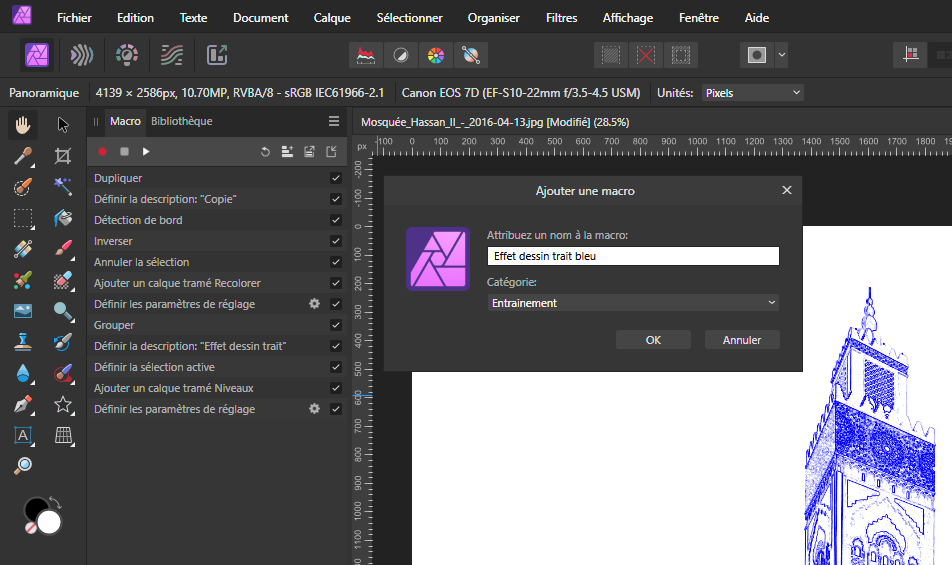Open the Macro panel hamburger menu
952x565 pixels.
point(334,121)
